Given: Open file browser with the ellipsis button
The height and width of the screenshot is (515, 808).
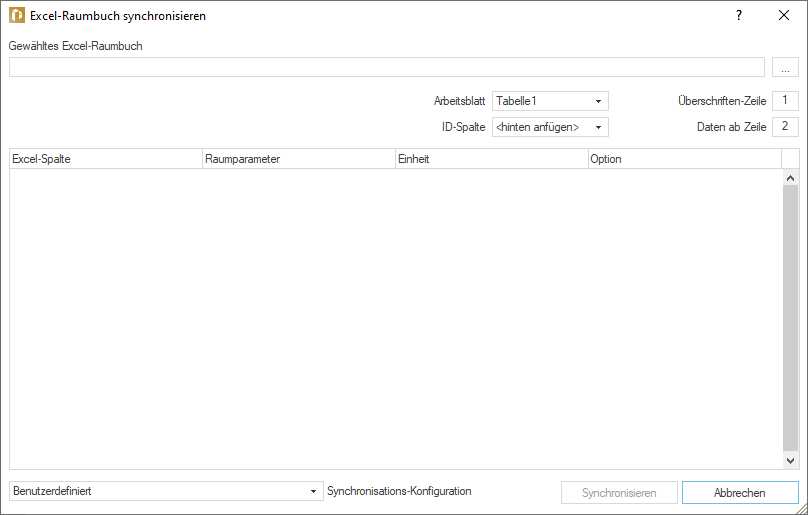Looking at the screenshot, I should [x=785, y=67].
